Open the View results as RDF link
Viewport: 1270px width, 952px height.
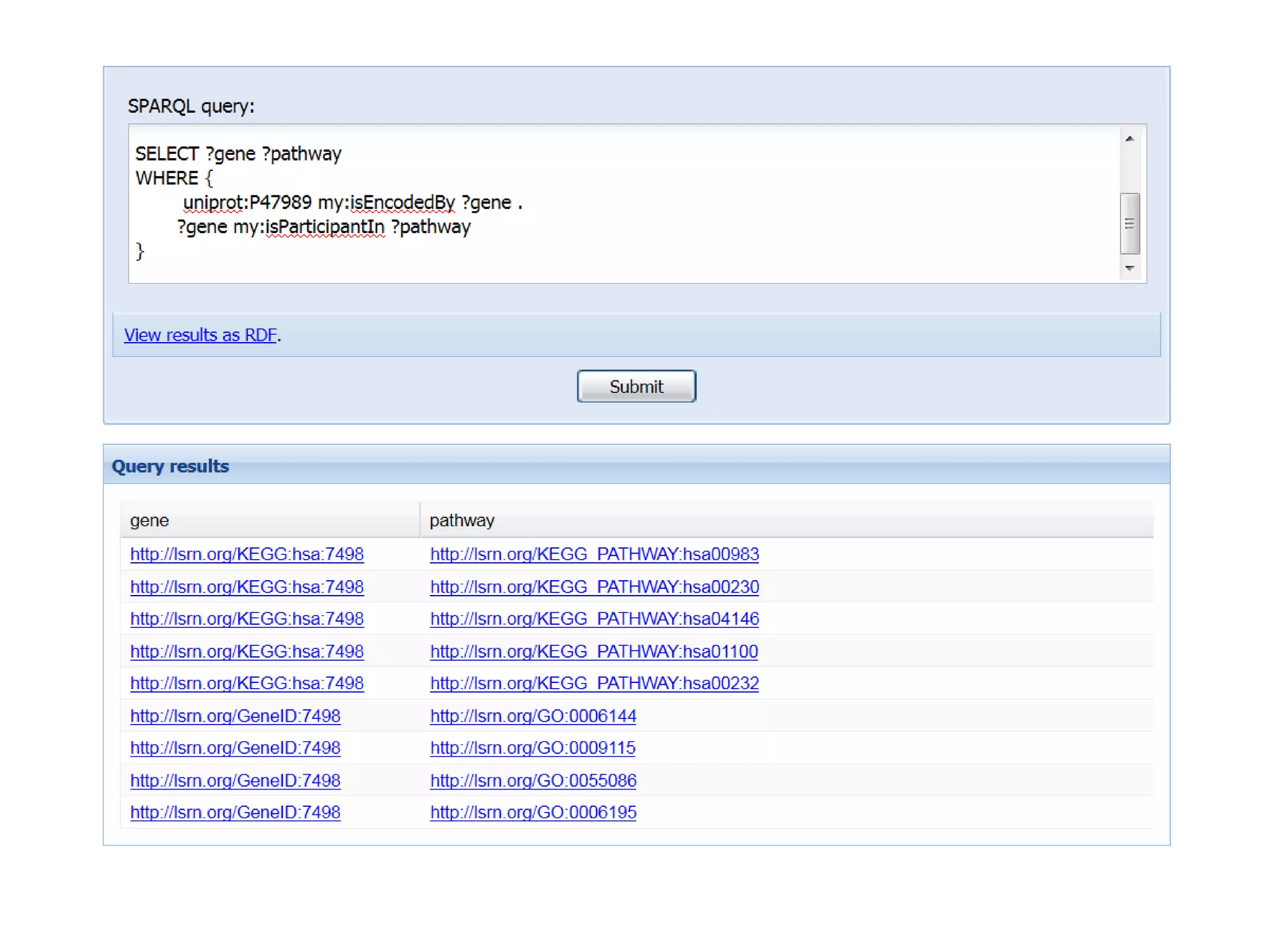pyautogui.click(x=200, y=335)
